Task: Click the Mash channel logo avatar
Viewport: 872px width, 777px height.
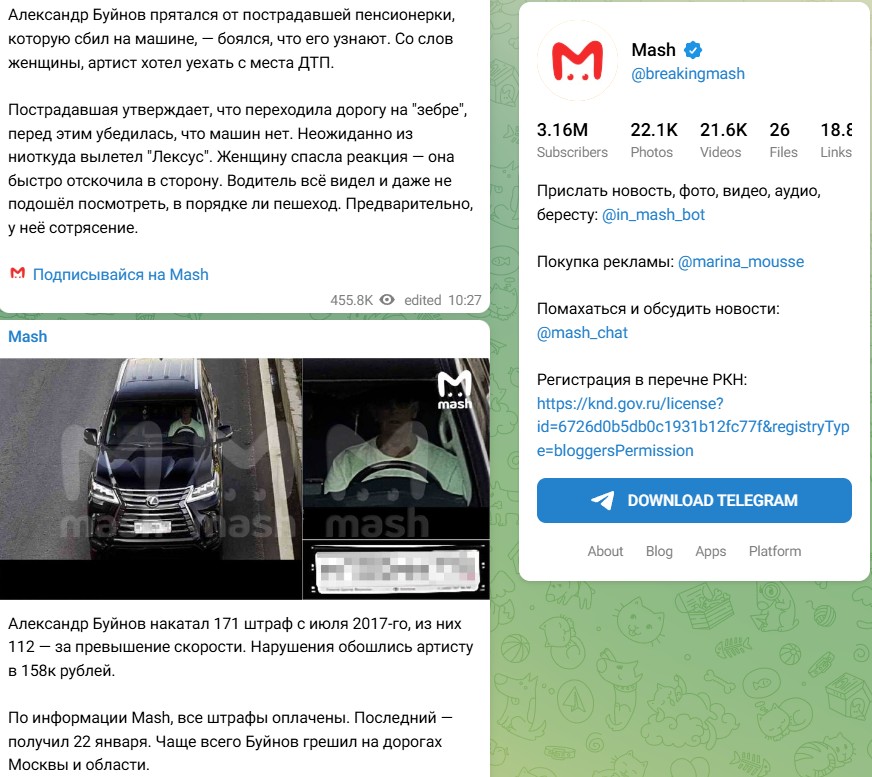Action: click(x=577, y=61)
